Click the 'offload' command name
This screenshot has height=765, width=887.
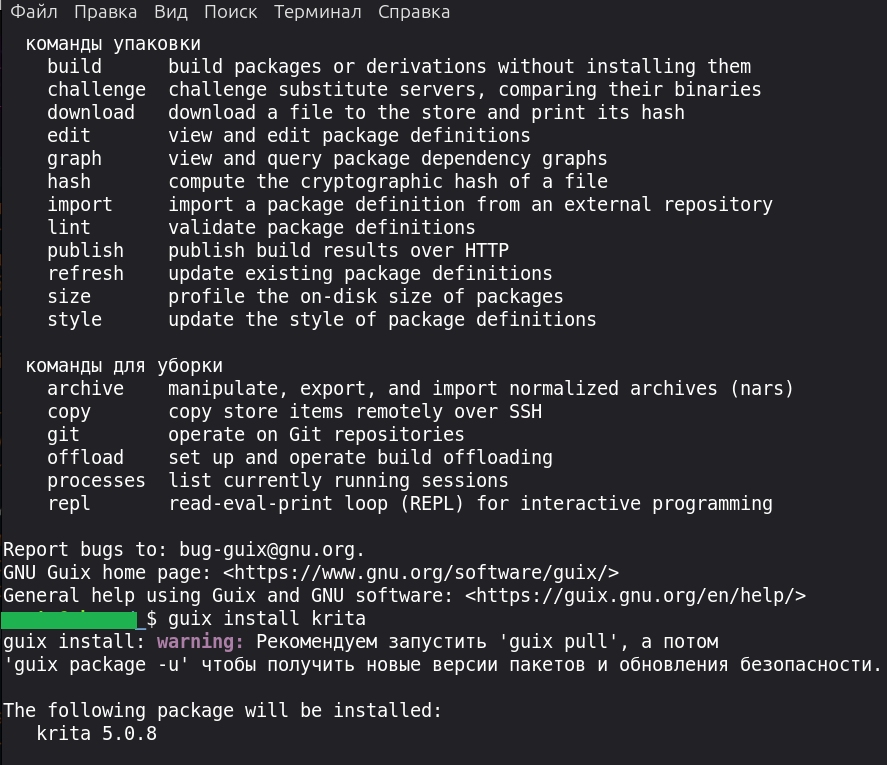(x=85, y=458)
